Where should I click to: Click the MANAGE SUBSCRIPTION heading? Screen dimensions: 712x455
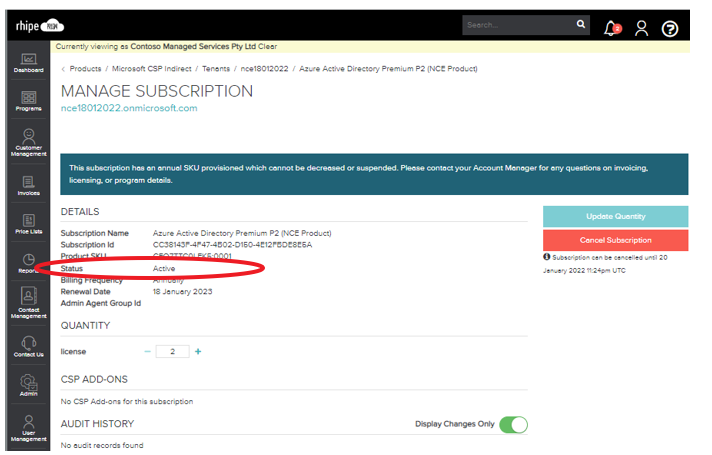(157, 91)
